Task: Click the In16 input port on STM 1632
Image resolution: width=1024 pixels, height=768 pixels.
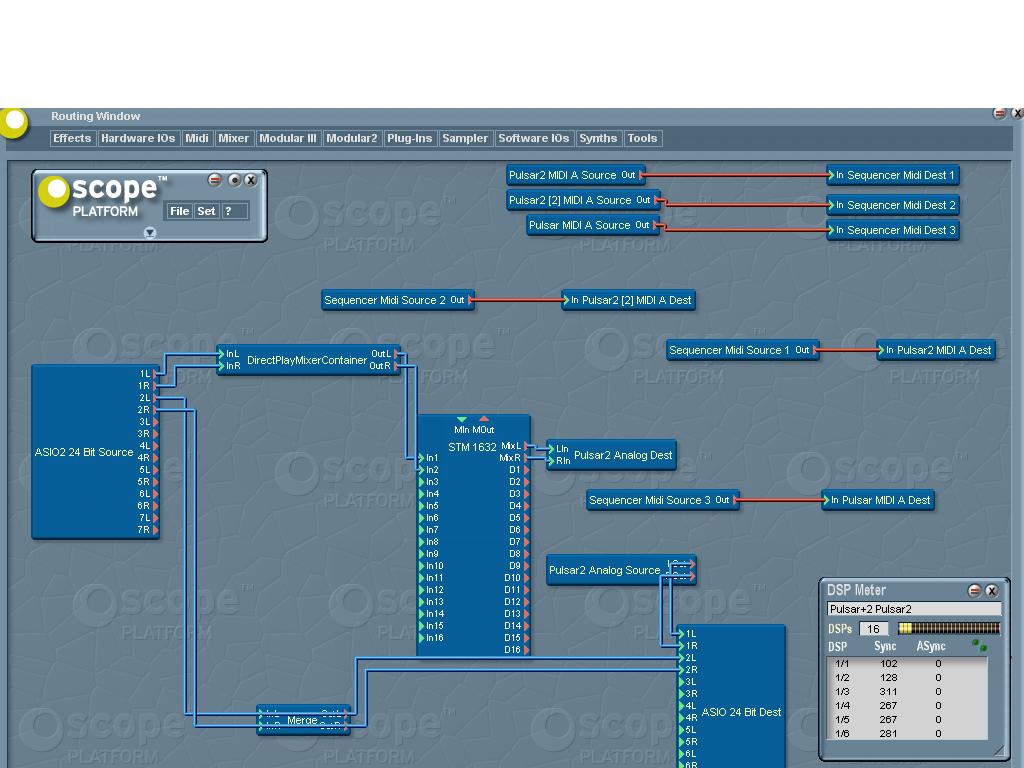Action: coord(422,638)
